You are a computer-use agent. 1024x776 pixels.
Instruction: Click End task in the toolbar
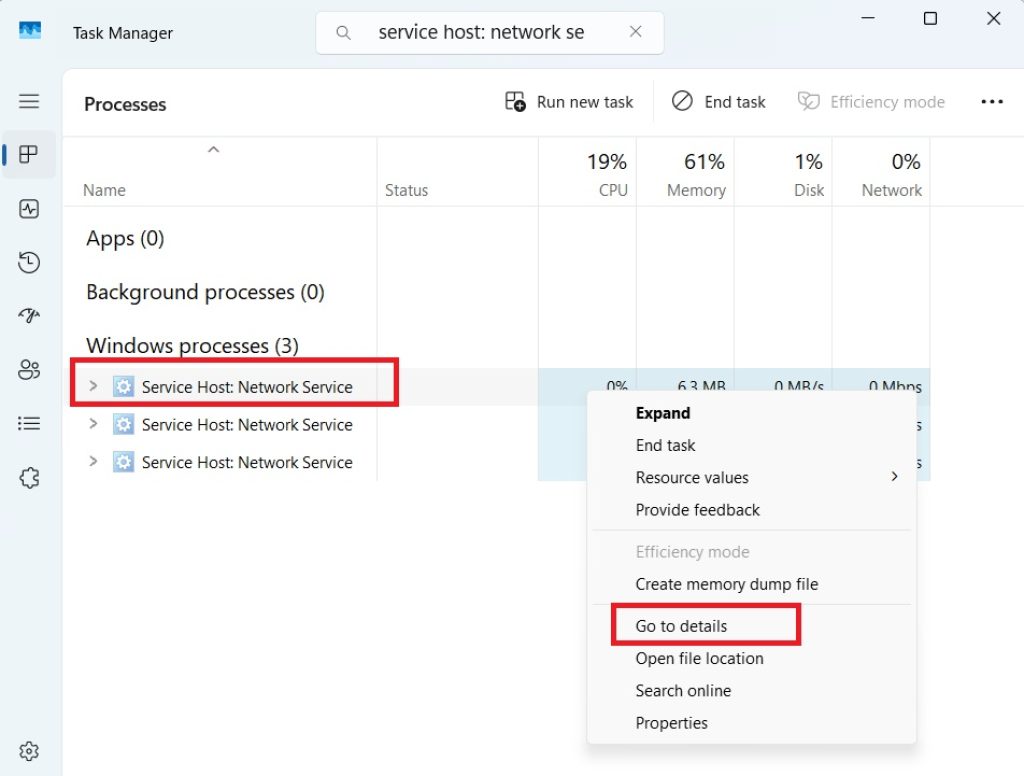[718, 102]
